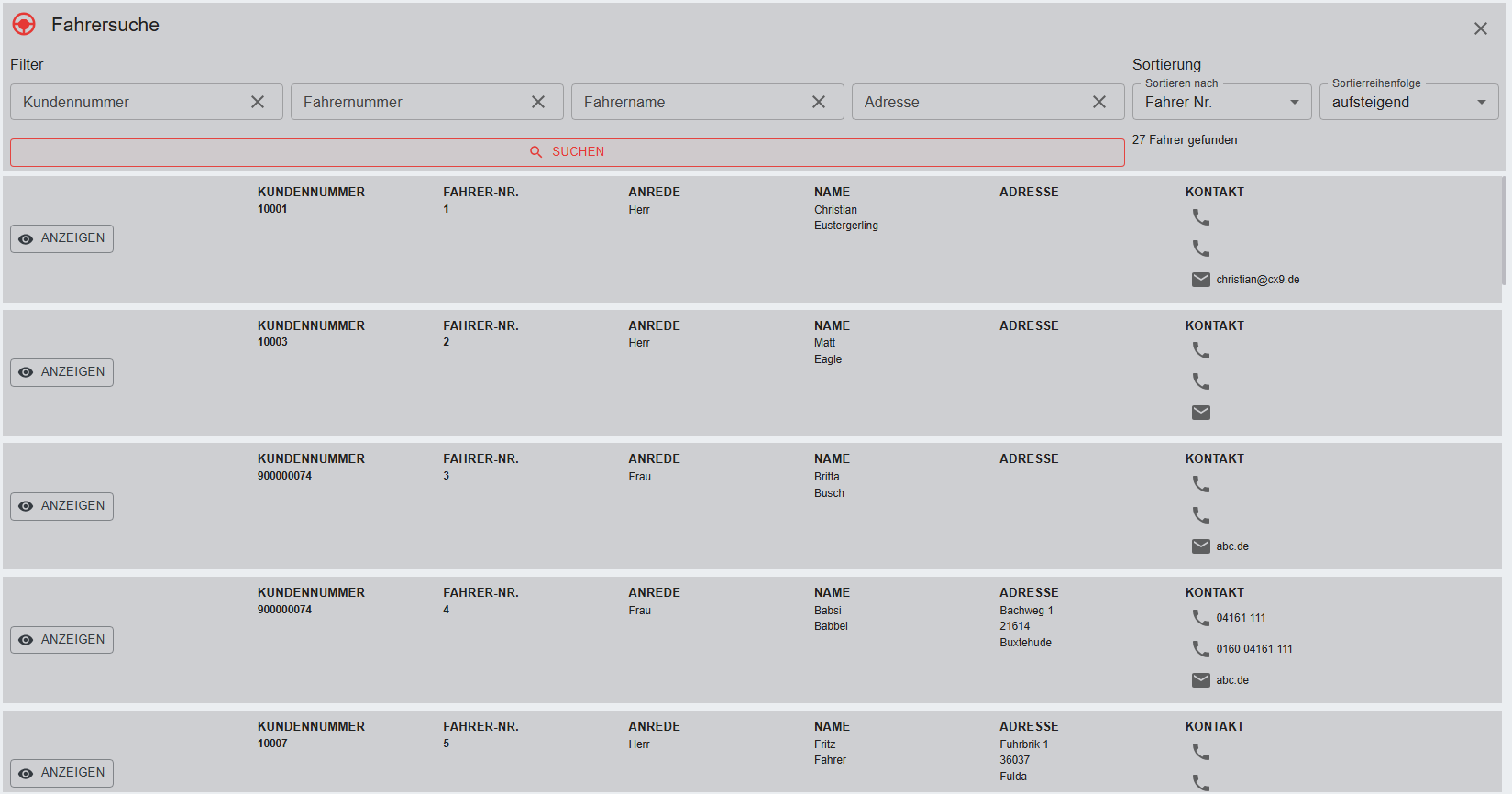
Task: Close the Fahrersuche dialog
Action: click(1480, 28)
